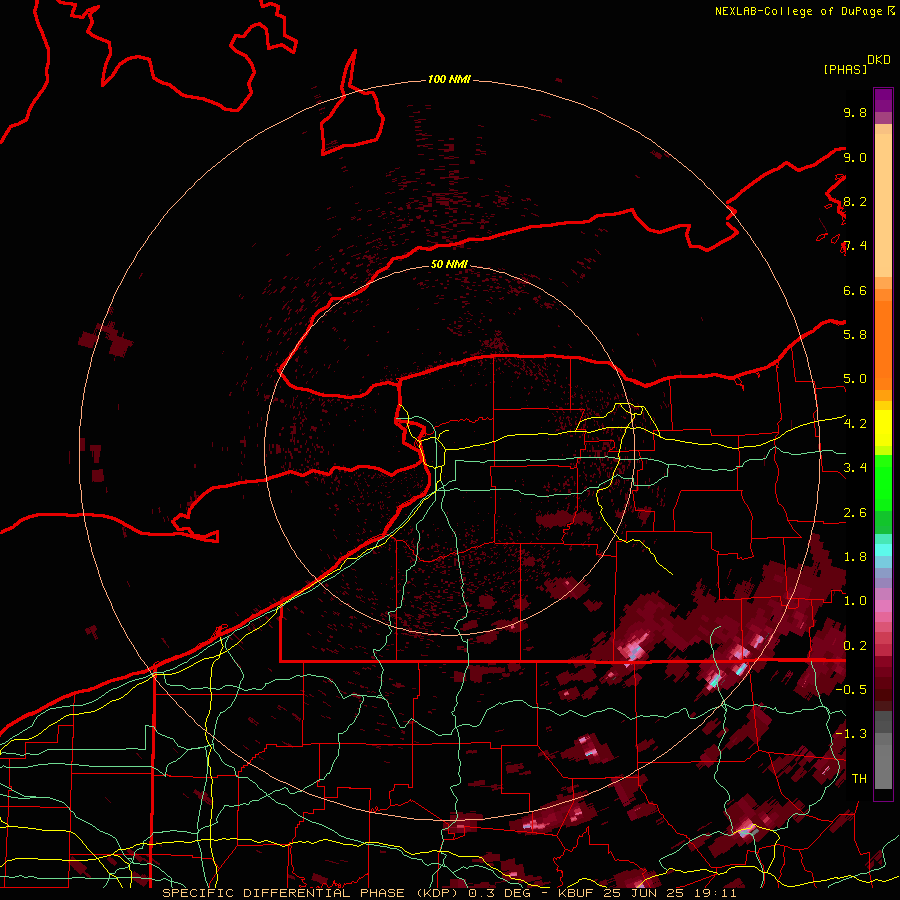The width and height of the screenshot is (900, 900).
Task: Click the 100 NMI range ring label
Action: (x=449, y=79)
